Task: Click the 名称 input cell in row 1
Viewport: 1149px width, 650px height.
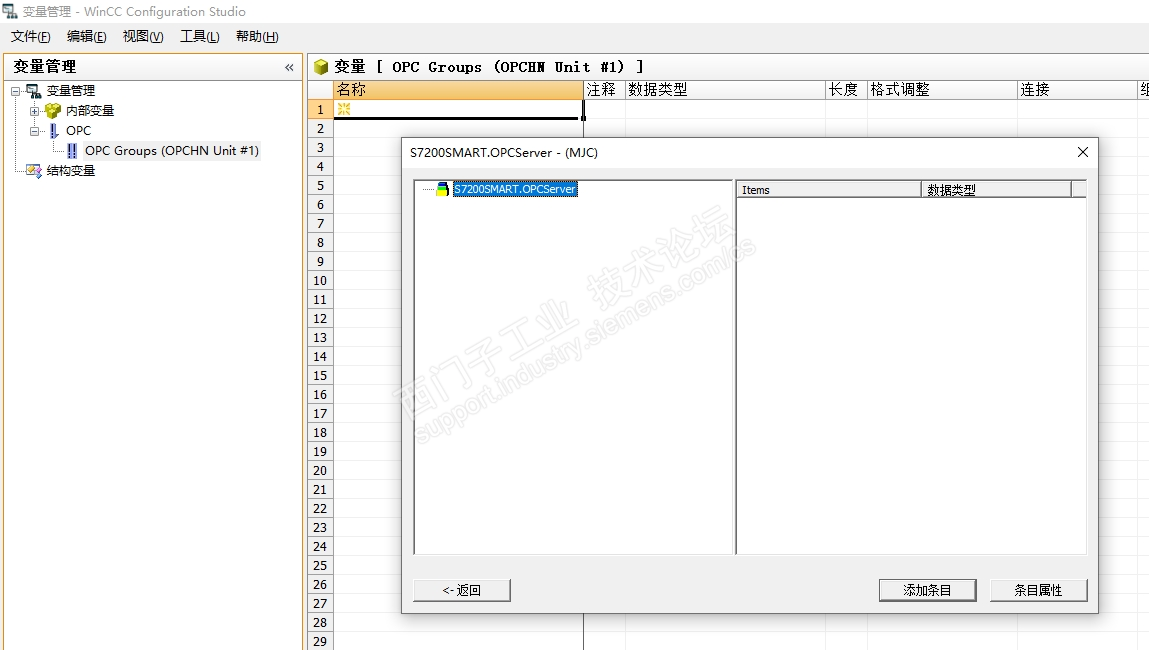Action: [x=458, y=109]
